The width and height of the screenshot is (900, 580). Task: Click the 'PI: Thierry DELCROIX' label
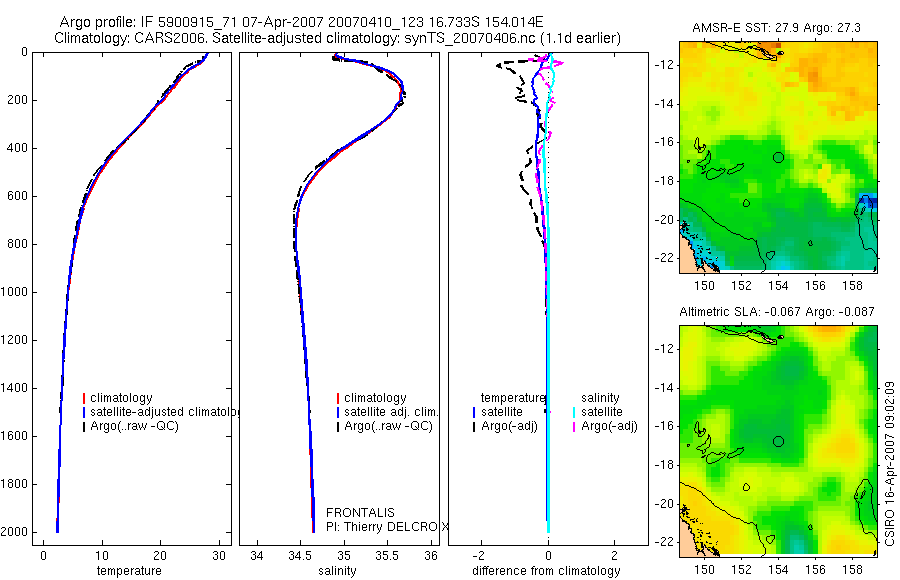[387, 527]
